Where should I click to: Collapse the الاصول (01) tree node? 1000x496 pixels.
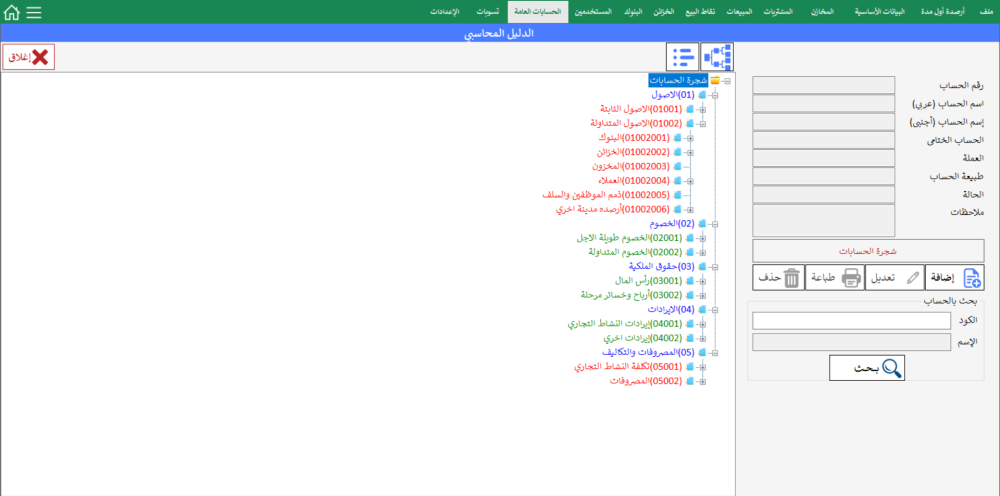click(714, 95)
